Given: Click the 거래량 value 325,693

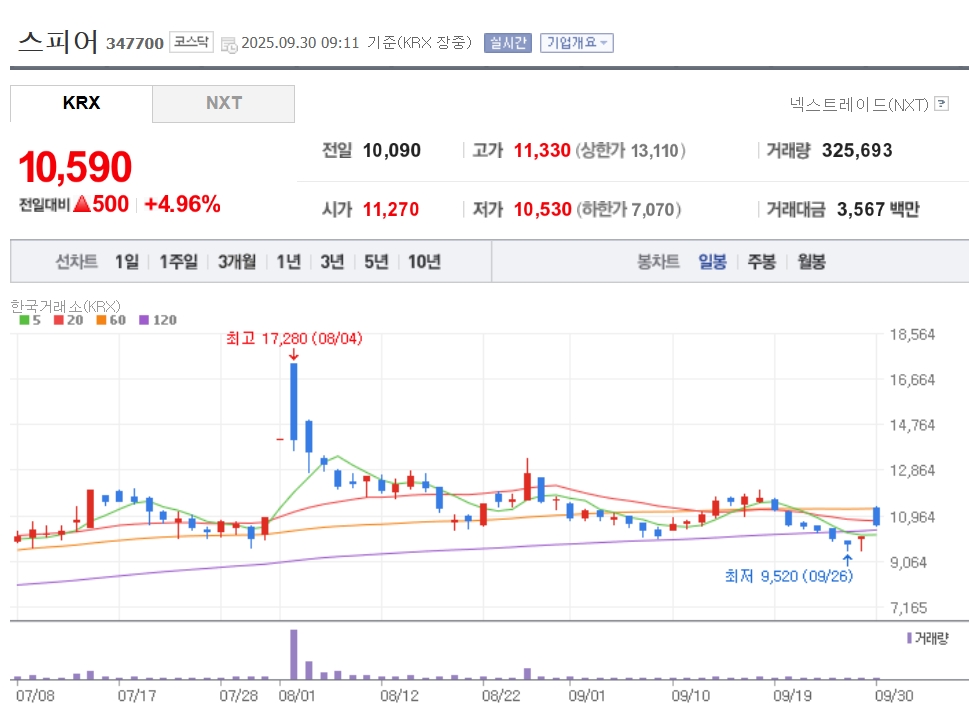Looking at the screenshot, I should (x=857, y=150).
